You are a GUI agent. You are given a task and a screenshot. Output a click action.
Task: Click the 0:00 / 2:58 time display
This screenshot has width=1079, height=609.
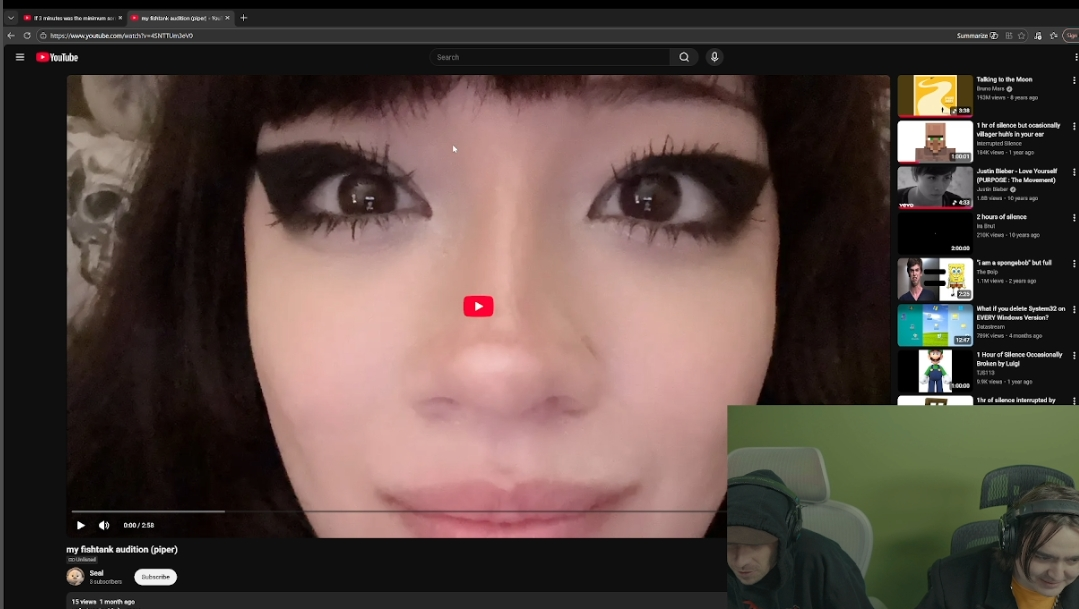pos(138,525)
